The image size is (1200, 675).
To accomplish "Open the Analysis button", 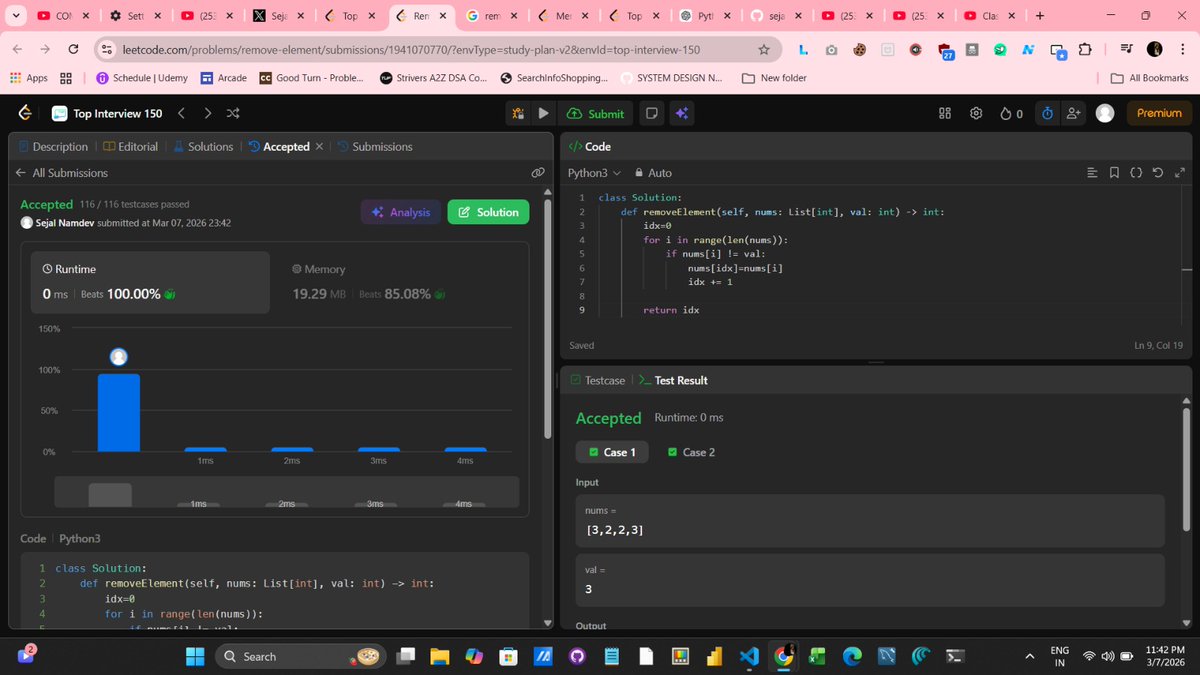I will (x=400, y=212).
